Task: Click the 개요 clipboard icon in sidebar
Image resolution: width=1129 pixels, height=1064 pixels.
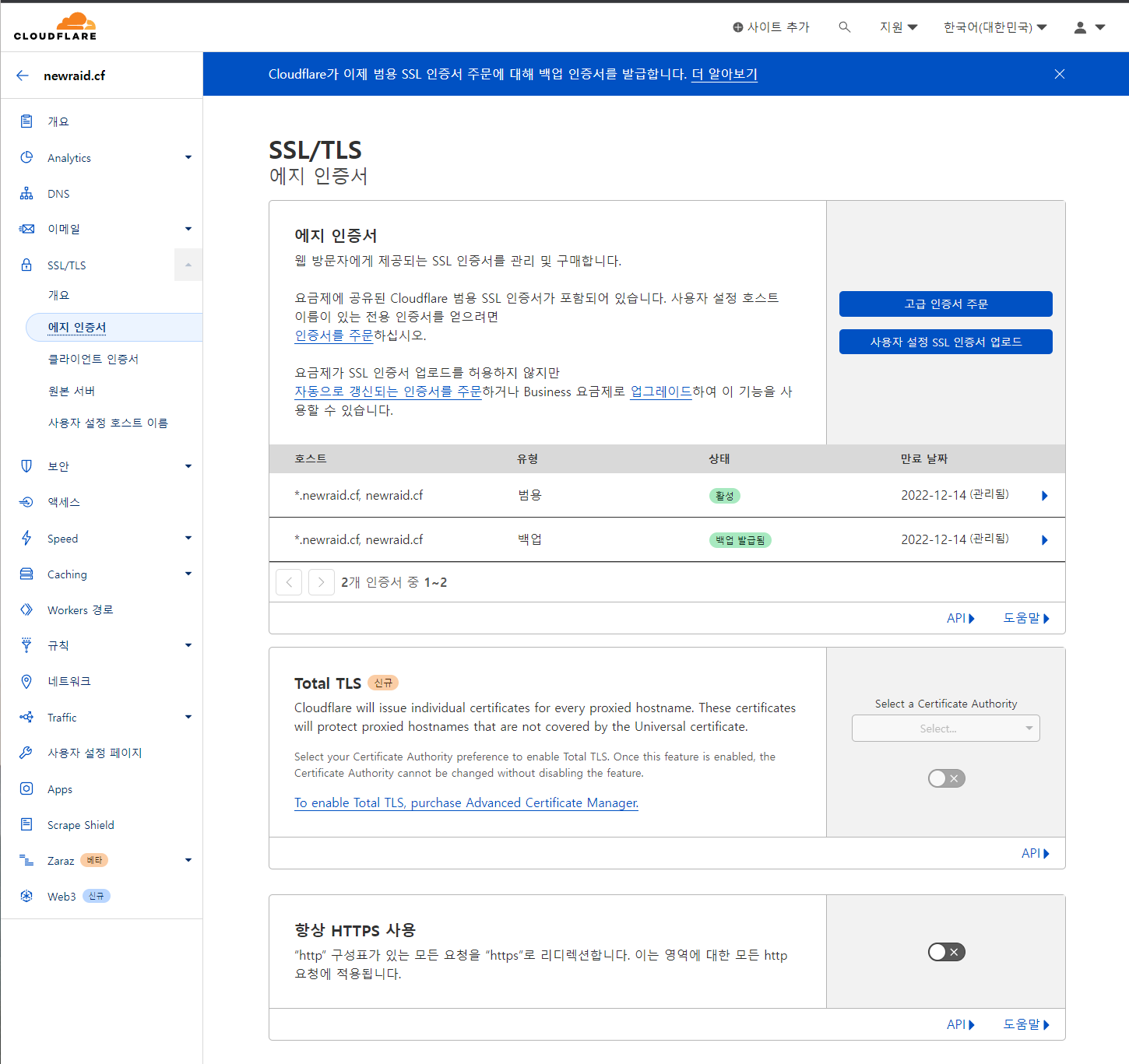Action: pos(26,121)
